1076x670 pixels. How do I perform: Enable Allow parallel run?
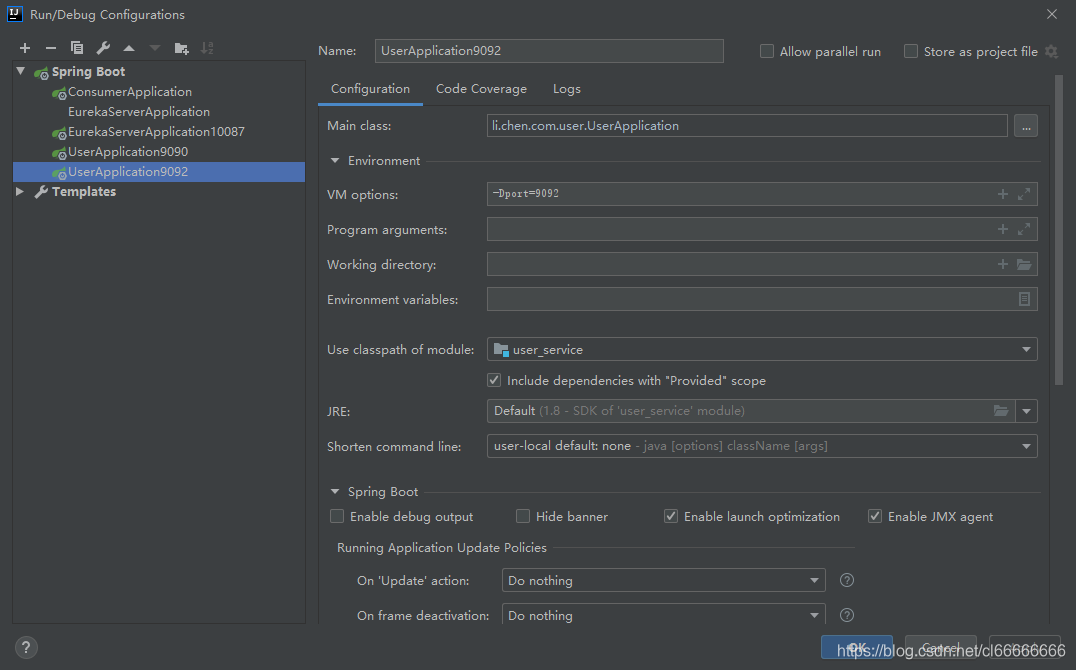(767, 51)
